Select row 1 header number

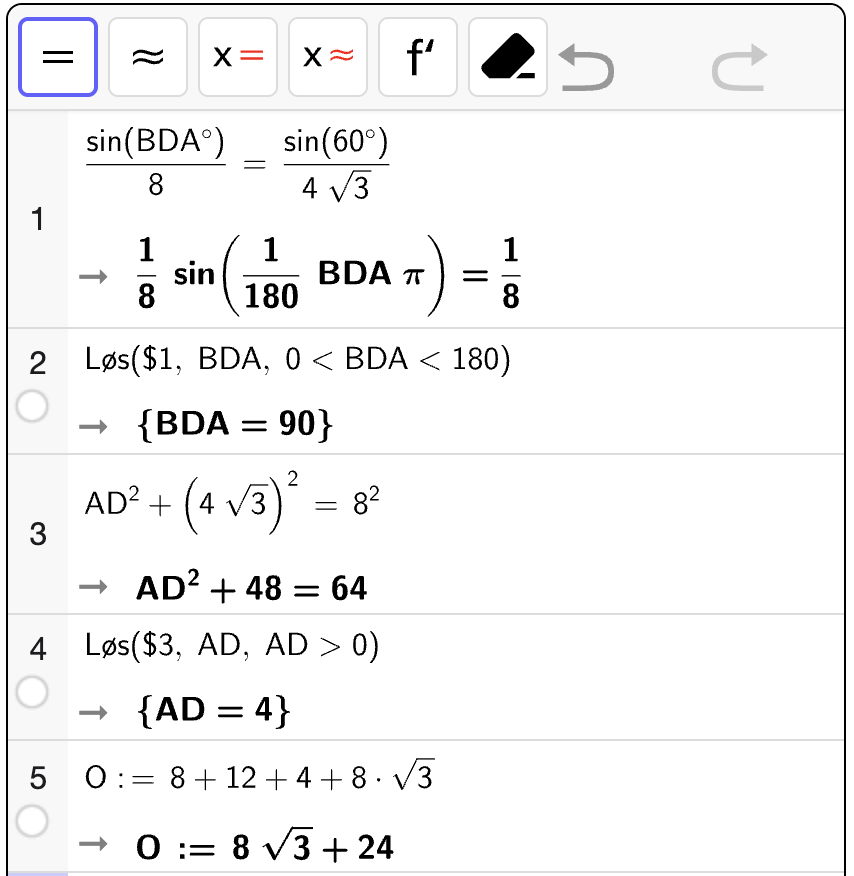pyautogui.click(x=37, y=219)
